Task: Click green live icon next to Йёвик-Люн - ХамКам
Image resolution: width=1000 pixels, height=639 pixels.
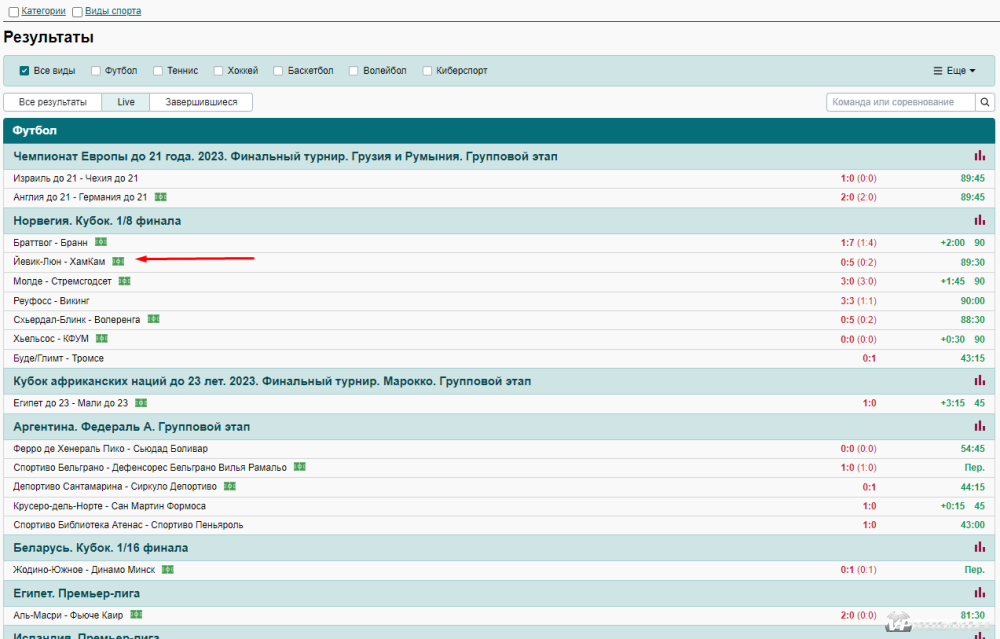Action: click(118, 261)
